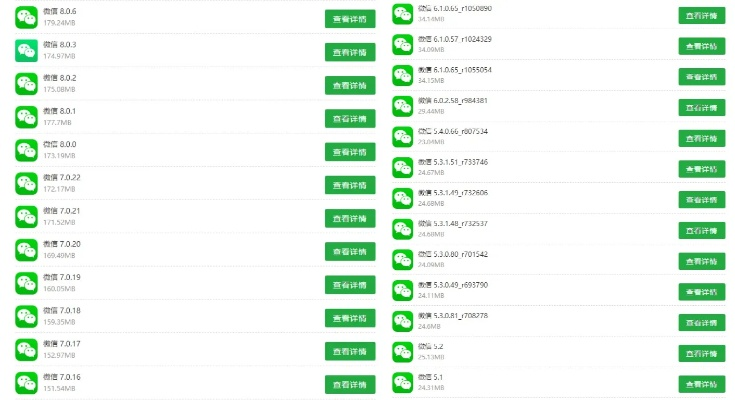This screenshot has width=735, height=400.
Task: Open the 微信 7.0.20 title link
Action: (62, 244)
